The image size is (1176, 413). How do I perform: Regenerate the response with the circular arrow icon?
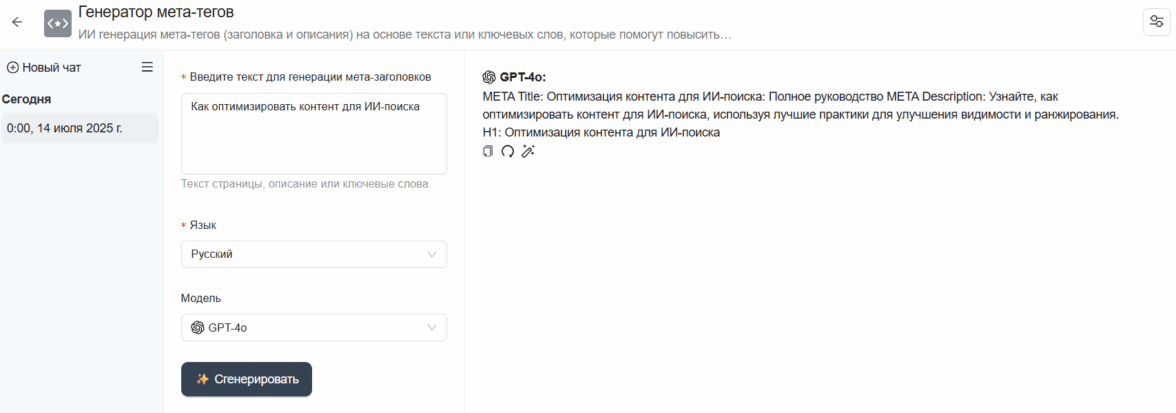coord(507,151)
